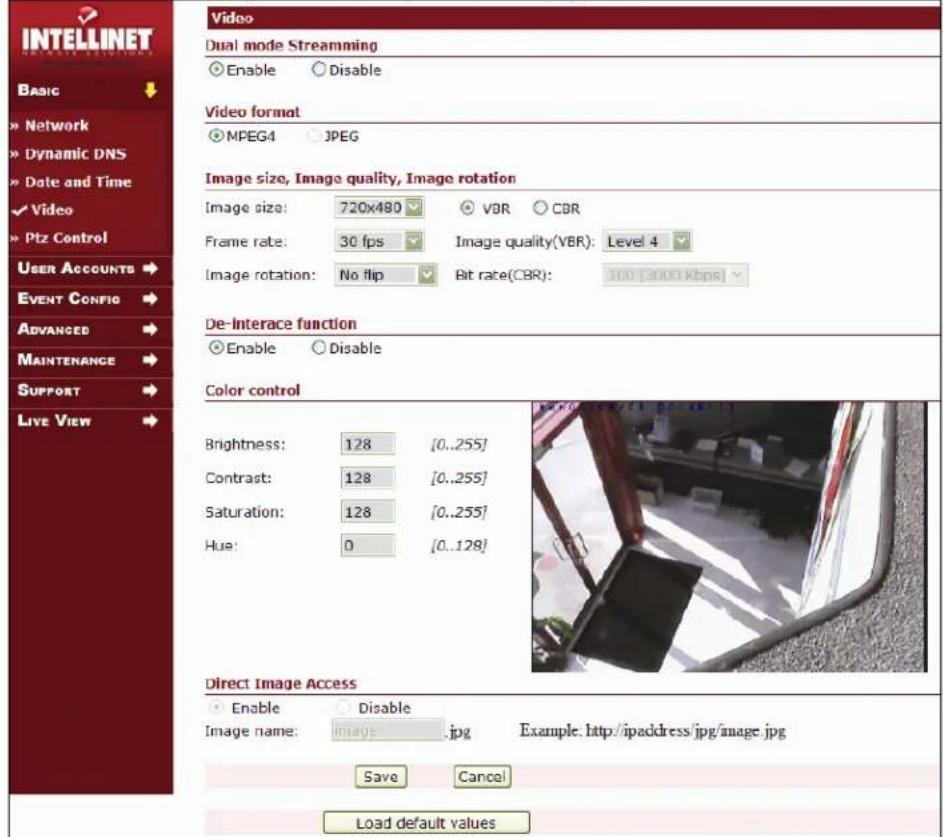Click the Color control heading
Screen dimensions: 943x837
click(x=253, y=390)
